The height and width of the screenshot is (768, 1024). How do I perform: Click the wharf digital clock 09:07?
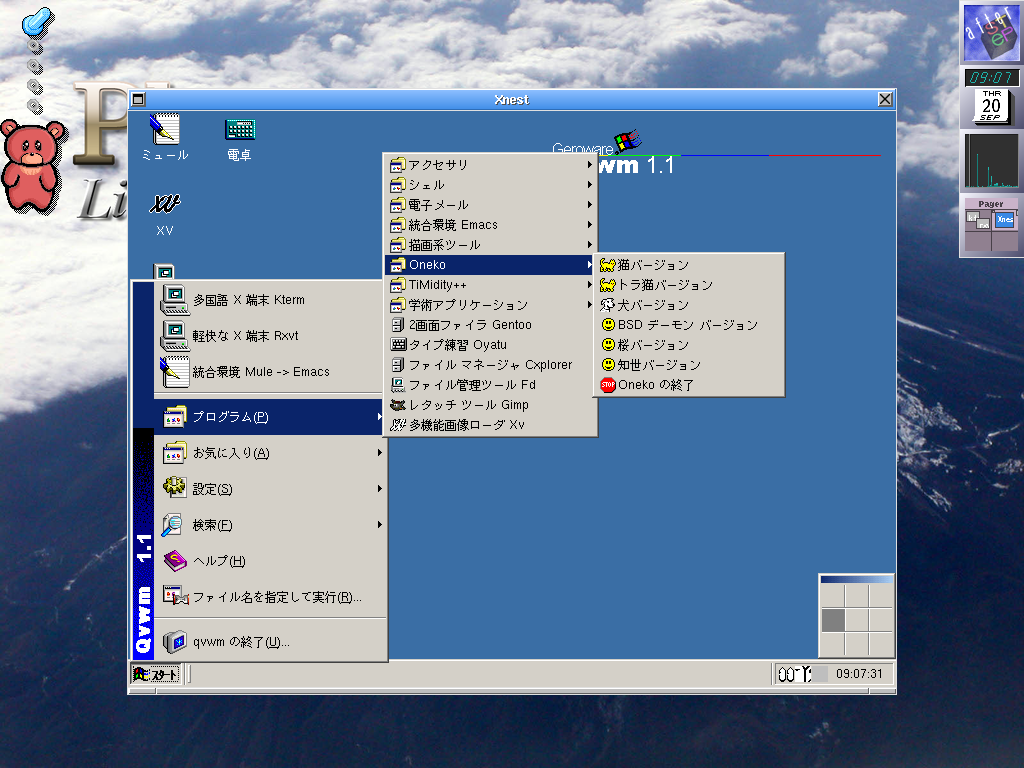coord(991,78)
